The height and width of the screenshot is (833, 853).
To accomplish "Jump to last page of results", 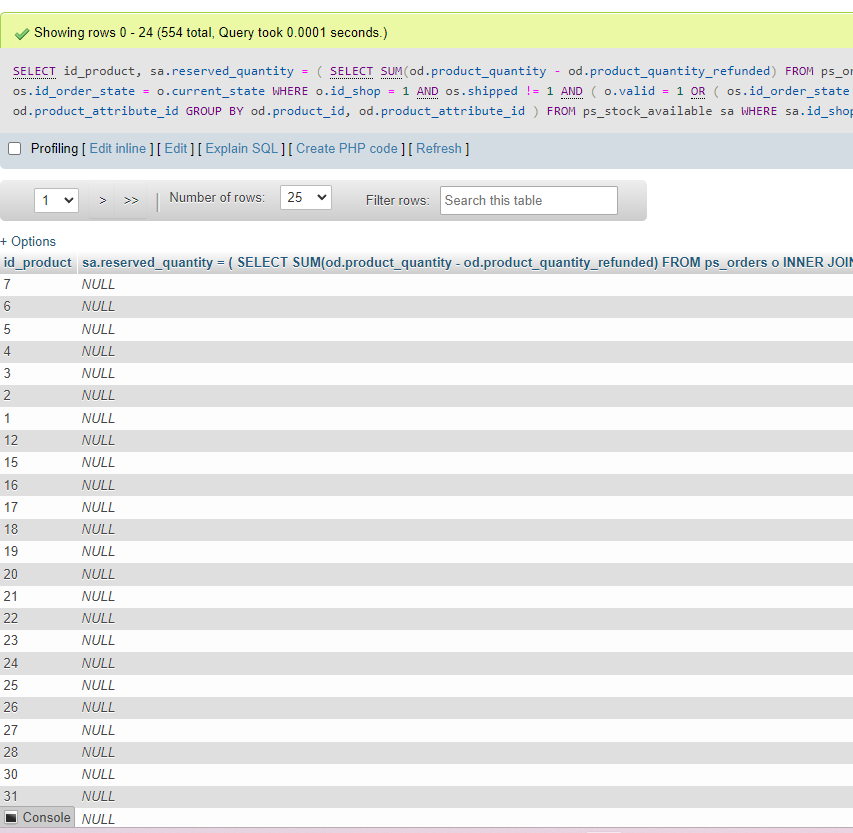I will tap(131, 200).
